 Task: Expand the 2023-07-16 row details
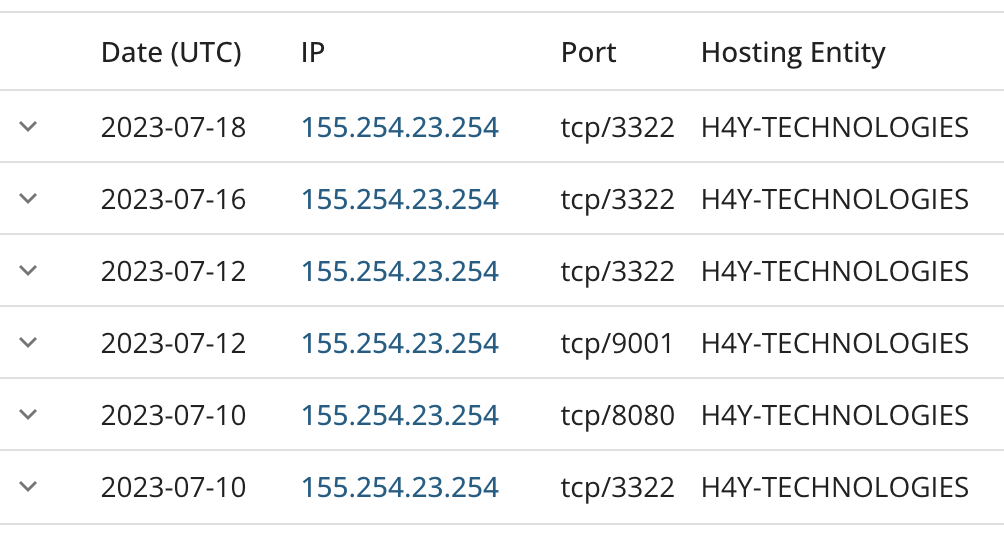(28, 198)
